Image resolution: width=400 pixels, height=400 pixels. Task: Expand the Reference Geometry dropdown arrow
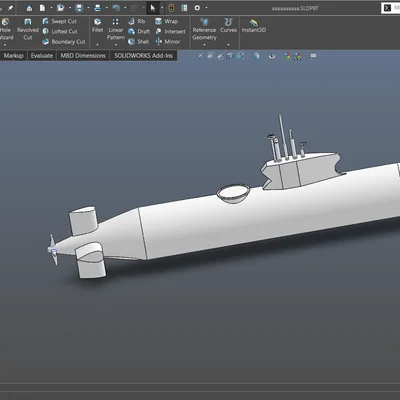(204, 45)
